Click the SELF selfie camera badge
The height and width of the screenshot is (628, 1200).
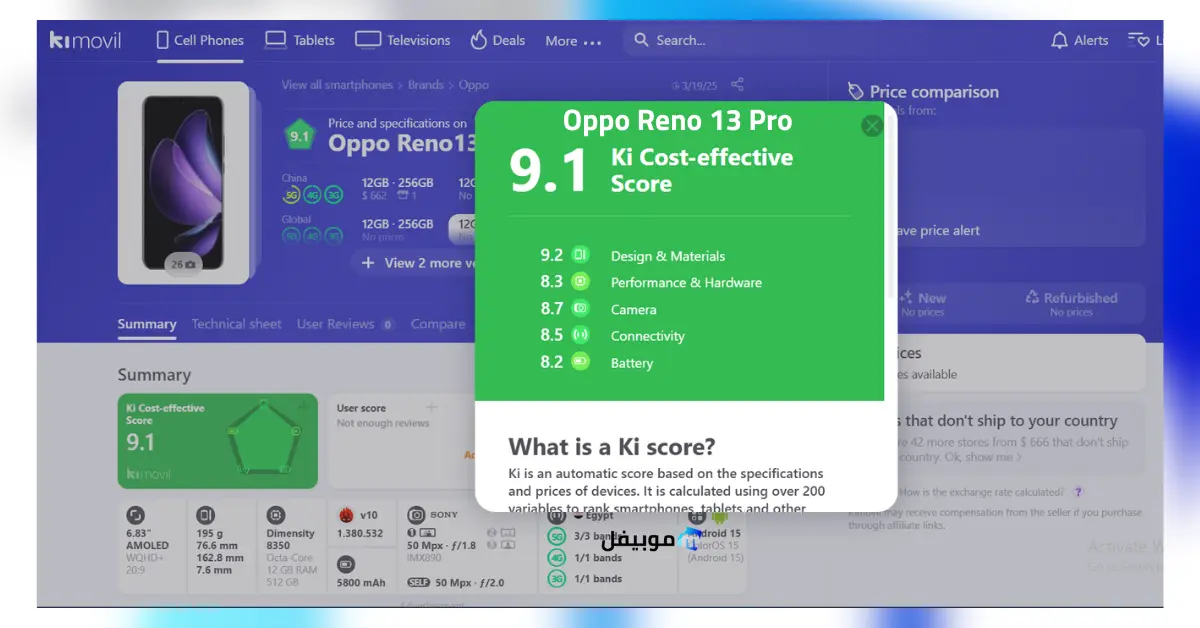tap(418, 582)
